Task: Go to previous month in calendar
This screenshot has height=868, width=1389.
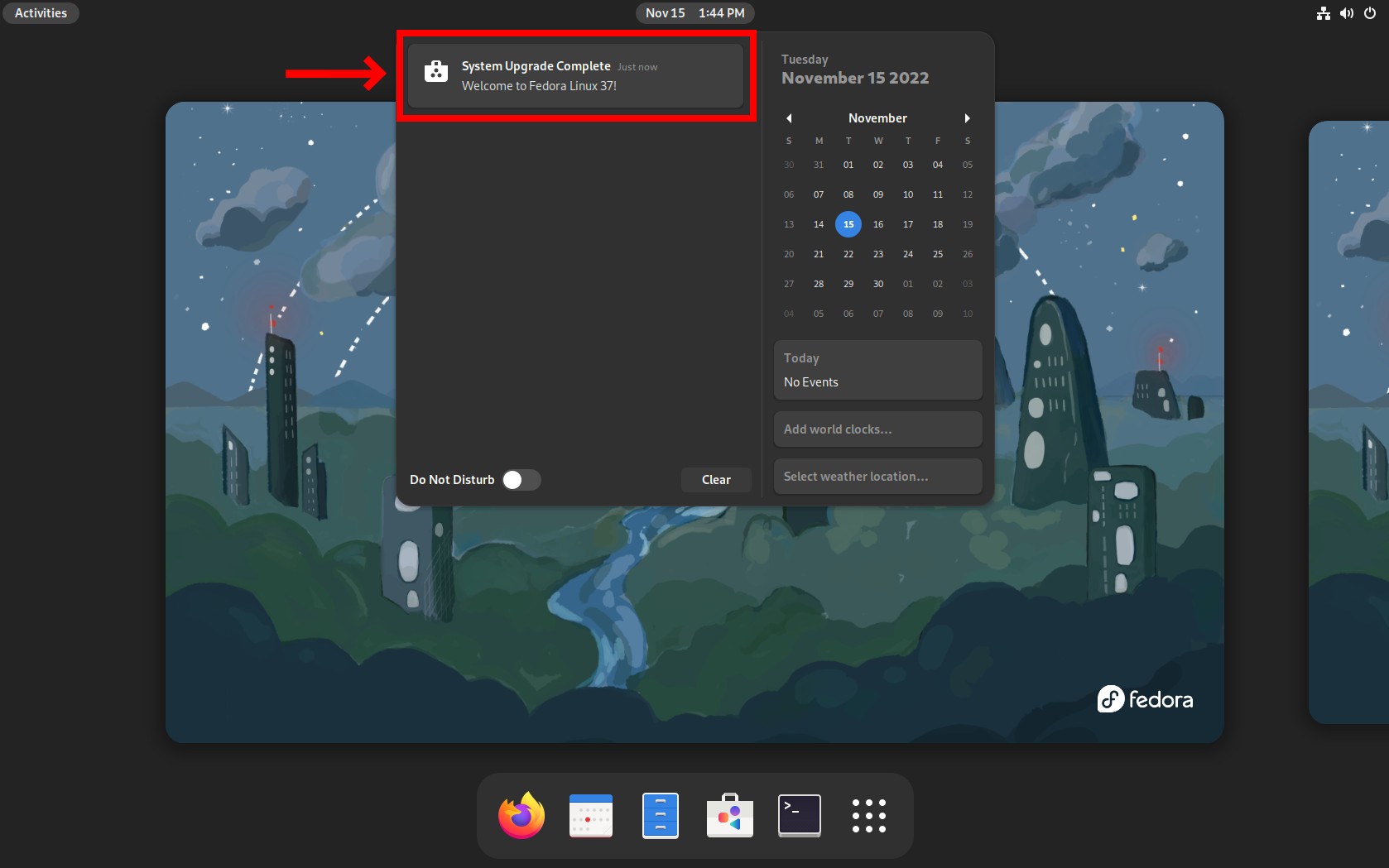Action: [789, 118]
